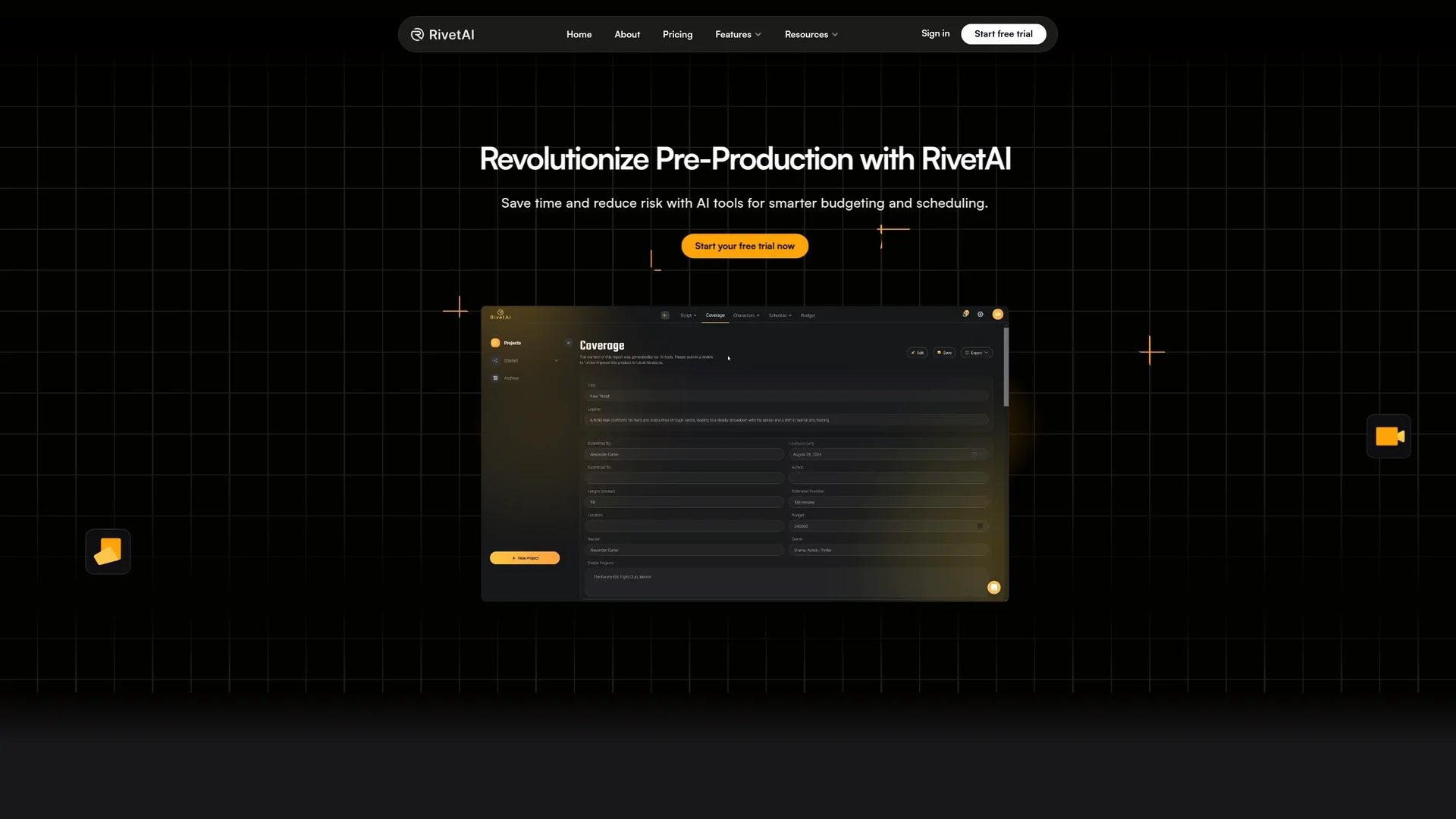Click the app preview back arrow icon

665,315
